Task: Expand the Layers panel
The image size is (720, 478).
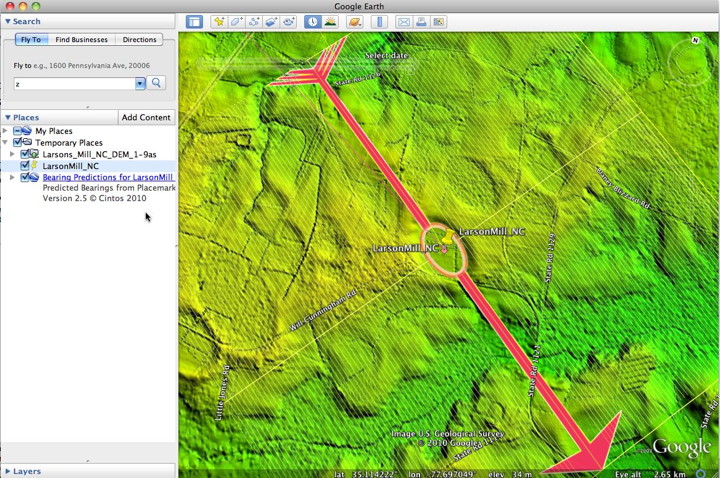Action: (8, 471)
